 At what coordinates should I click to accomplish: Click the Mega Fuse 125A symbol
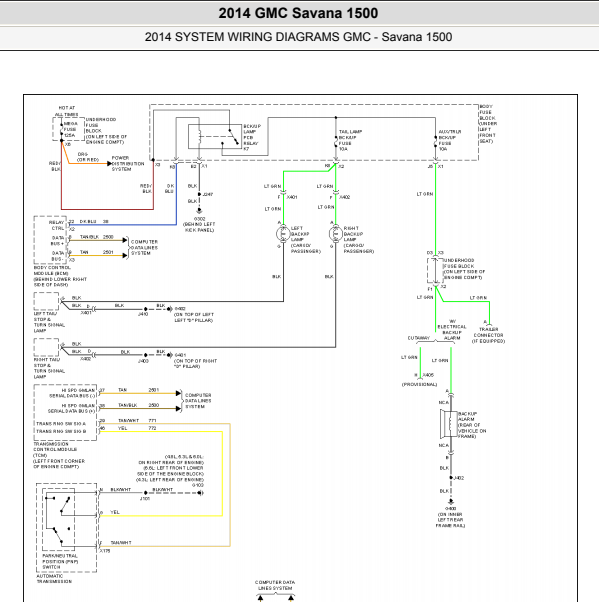(x=61, y=129)
